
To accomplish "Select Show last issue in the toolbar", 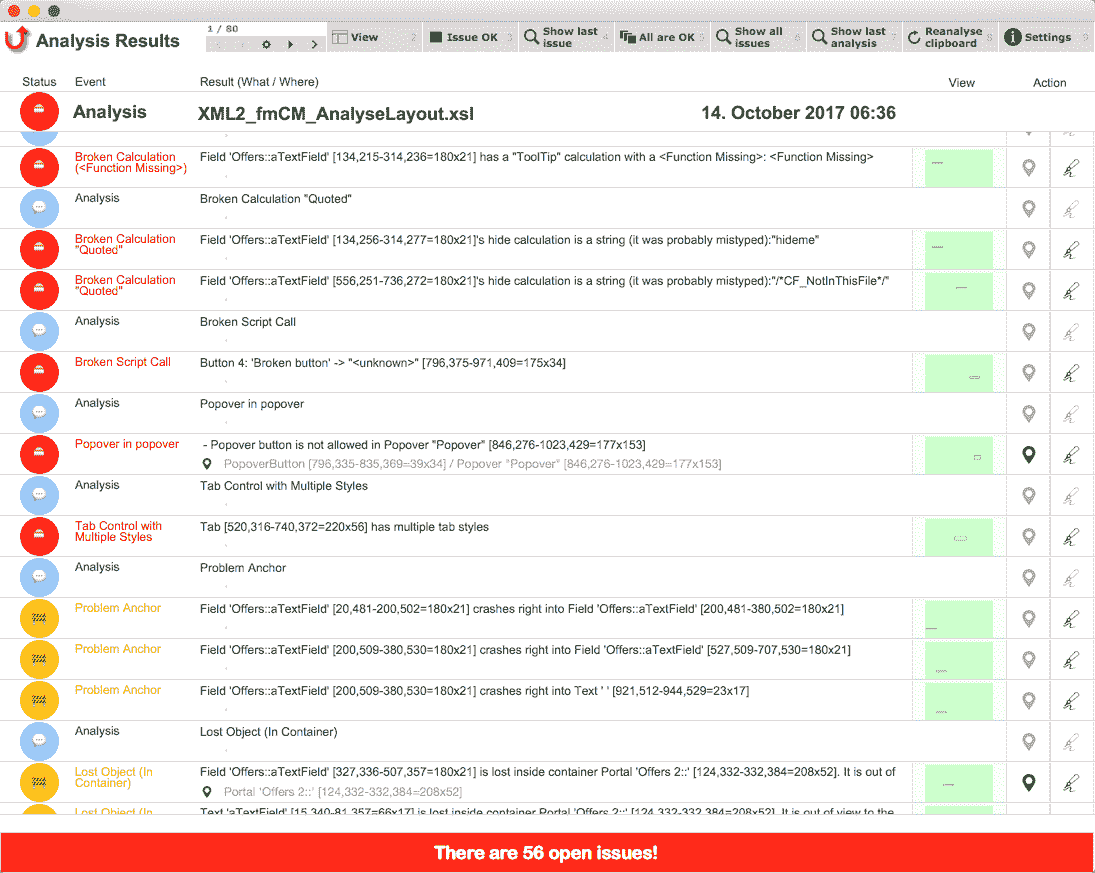I will (566, 37).
